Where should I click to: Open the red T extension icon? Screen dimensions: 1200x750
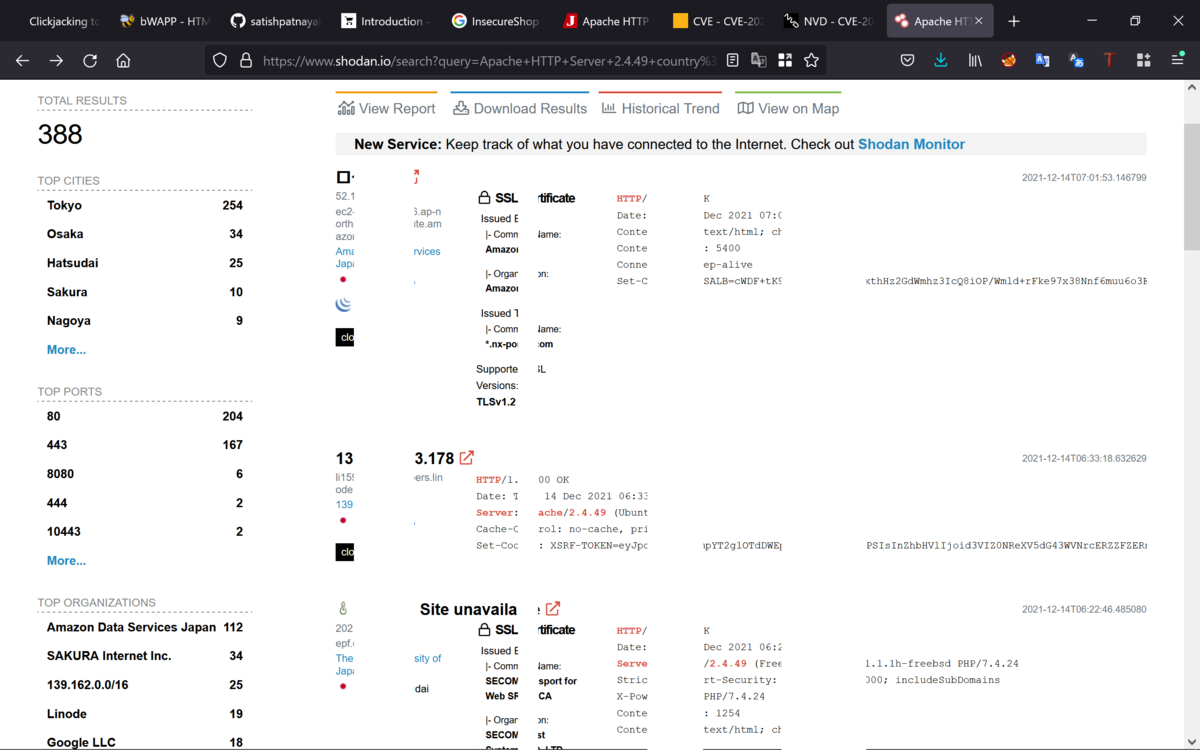pos(1109,61)
